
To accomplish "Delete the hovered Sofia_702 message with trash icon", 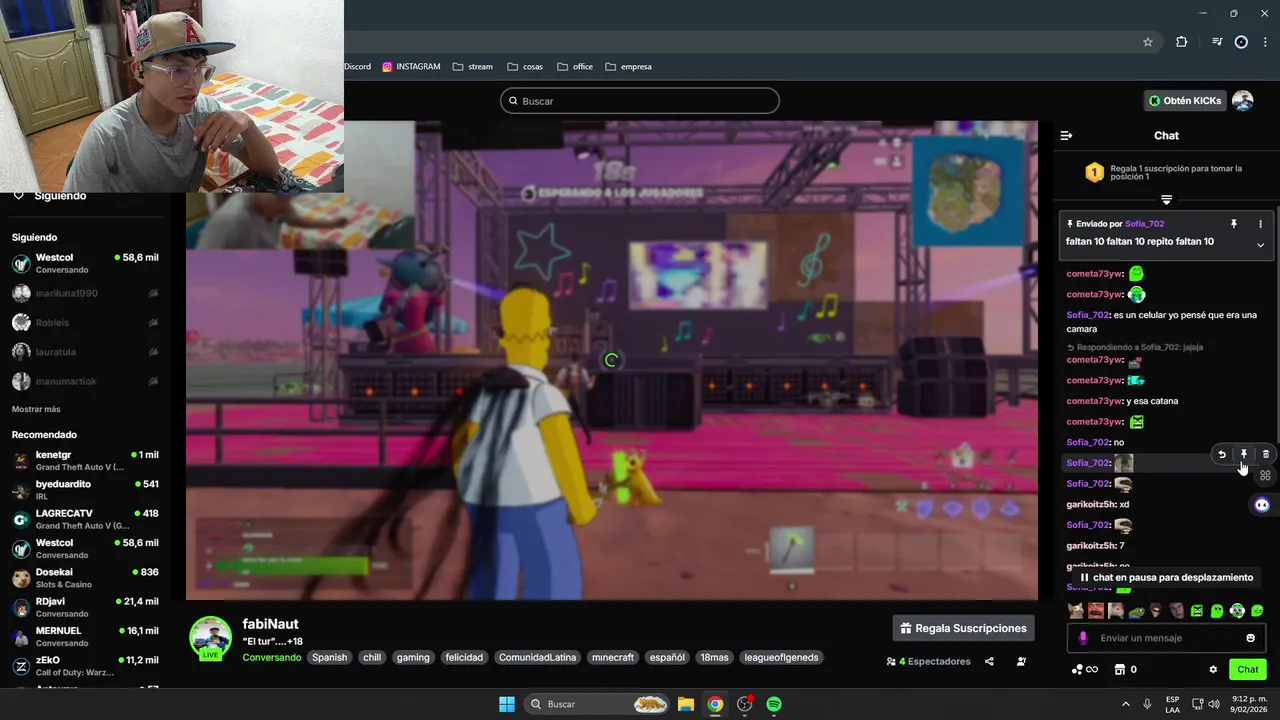I will coord(1266,454).
